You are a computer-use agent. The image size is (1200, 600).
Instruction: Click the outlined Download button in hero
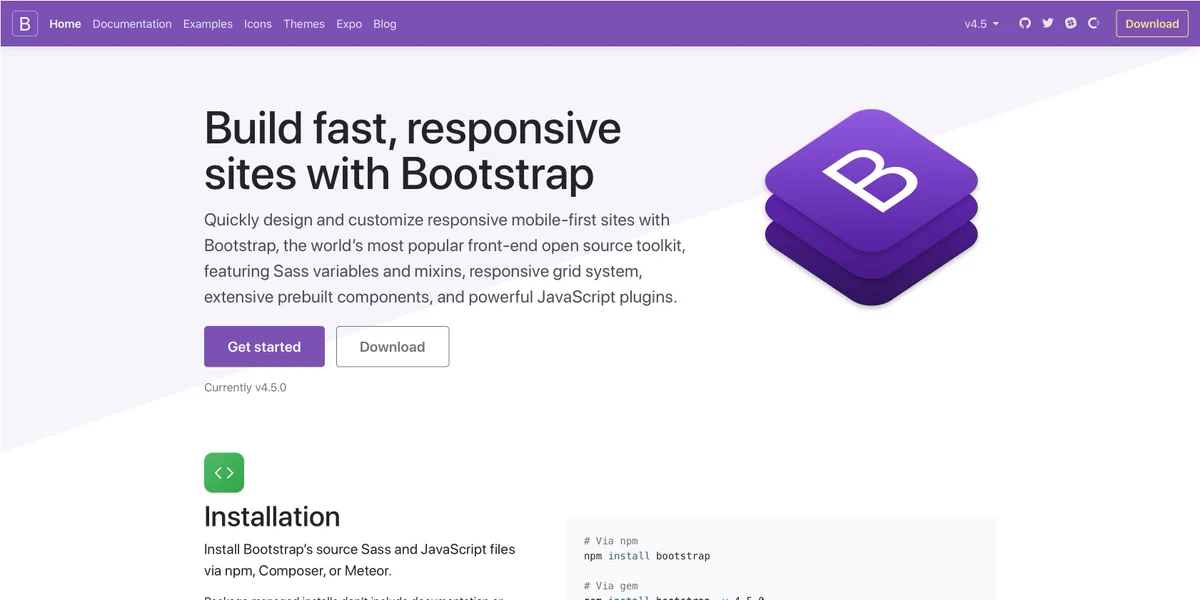point(392,346)
